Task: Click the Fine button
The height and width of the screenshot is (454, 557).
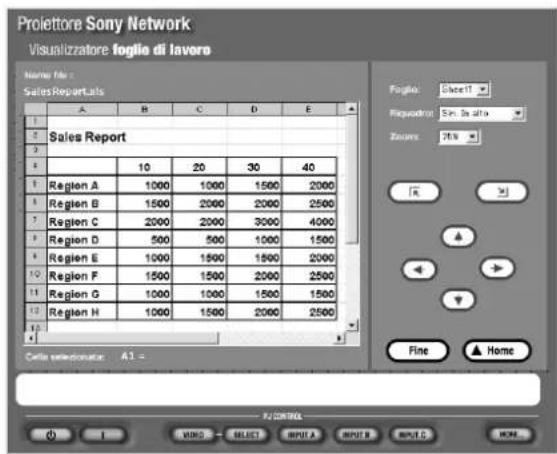Action: pyautogui.click(x=418, y=351)
